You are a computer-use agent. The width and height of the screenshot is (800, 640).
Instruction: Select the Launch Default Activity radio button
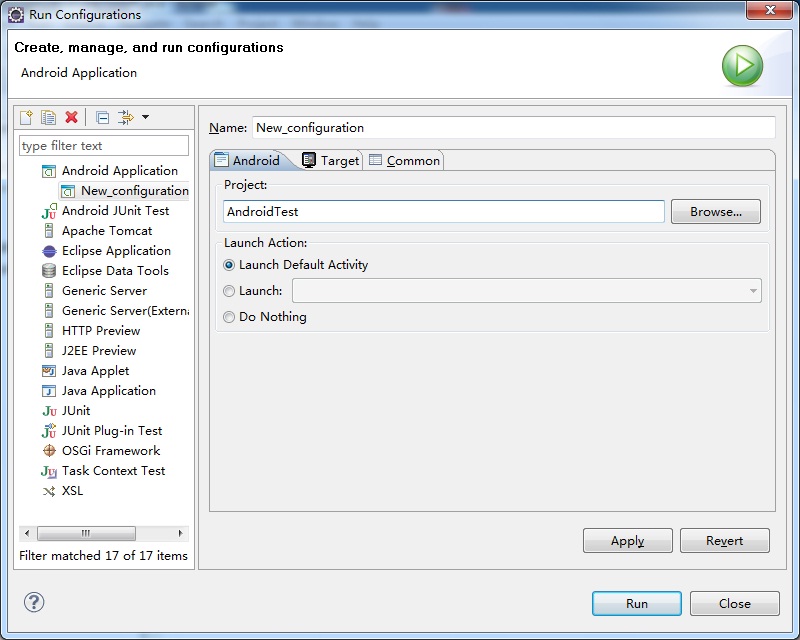[x=229, y=265]
